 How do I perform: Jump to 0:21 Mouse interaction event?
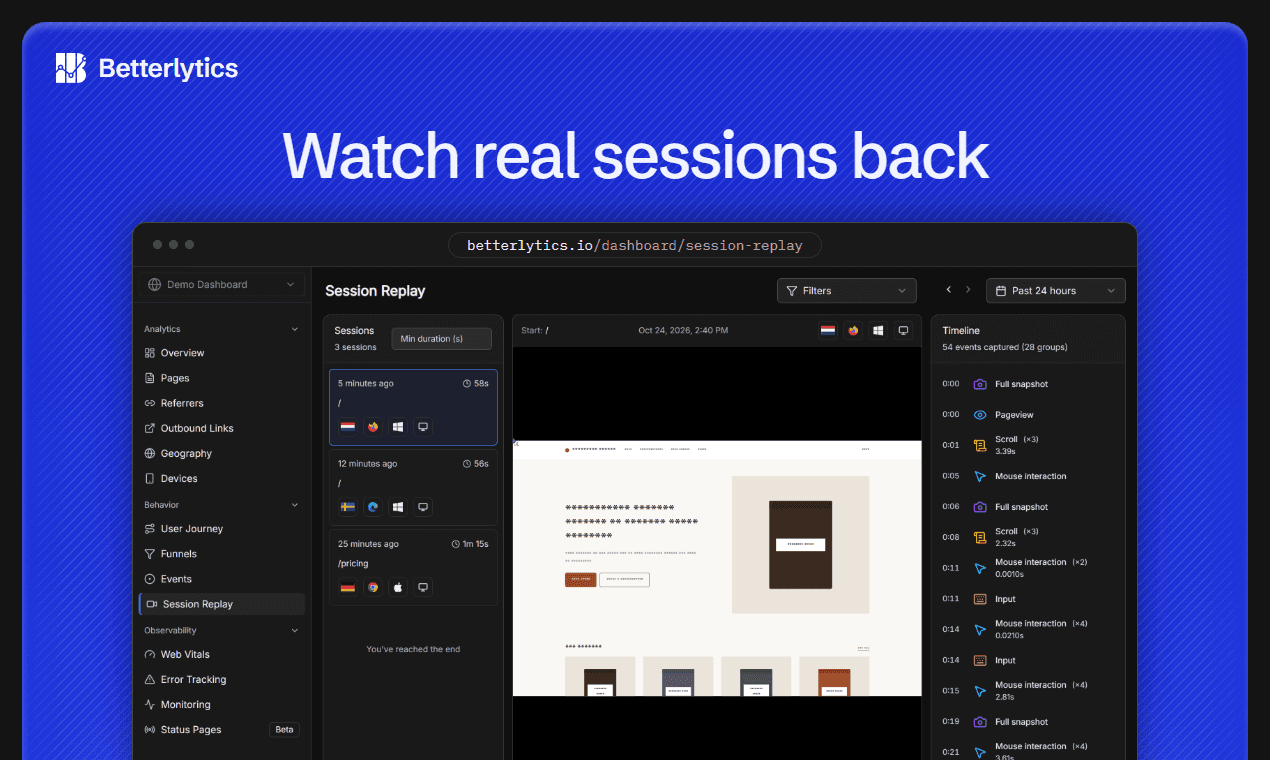click(x=1028, y=752)
